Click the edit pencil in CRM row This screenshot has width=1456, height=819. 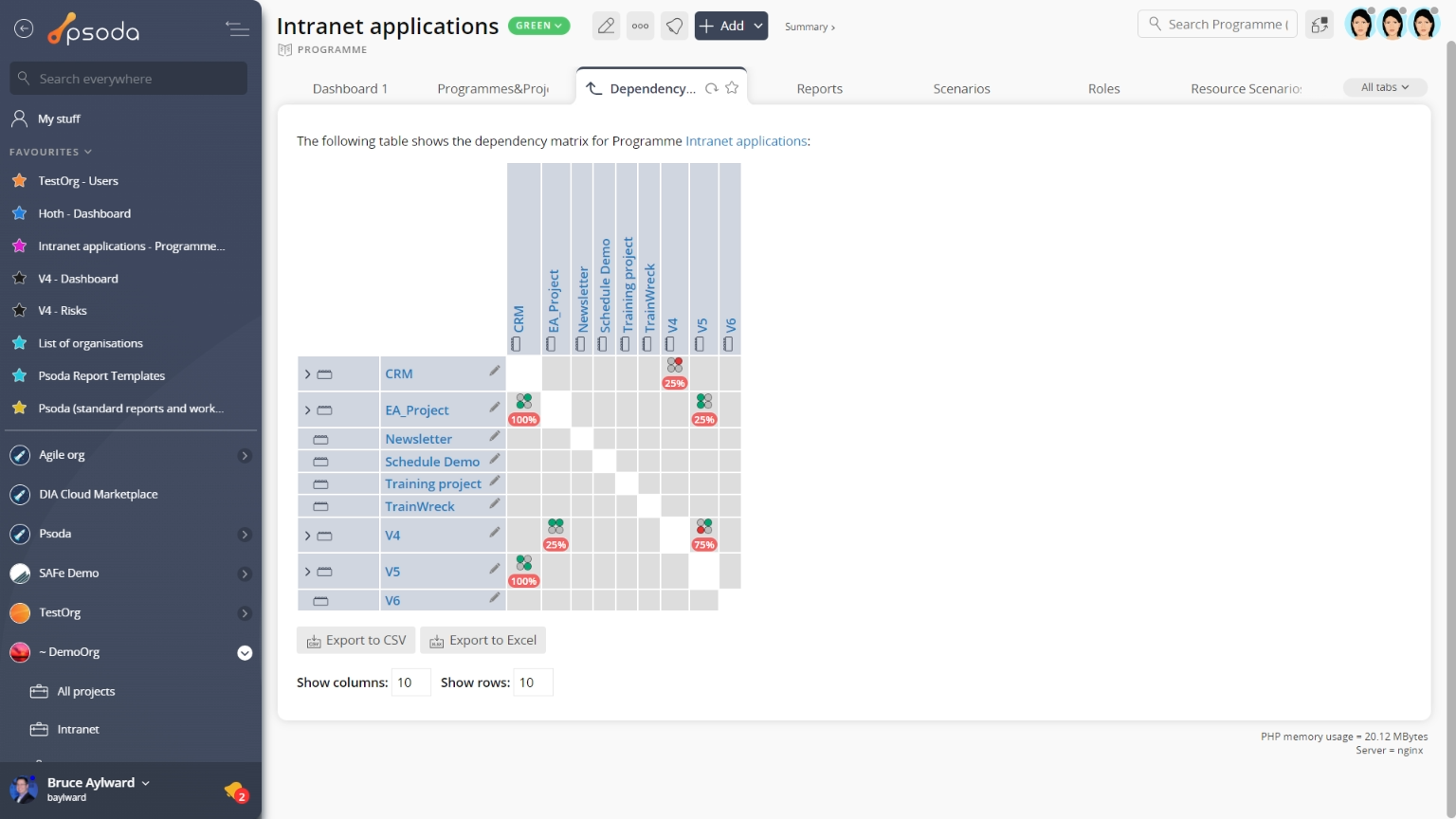tap(494, 371)
